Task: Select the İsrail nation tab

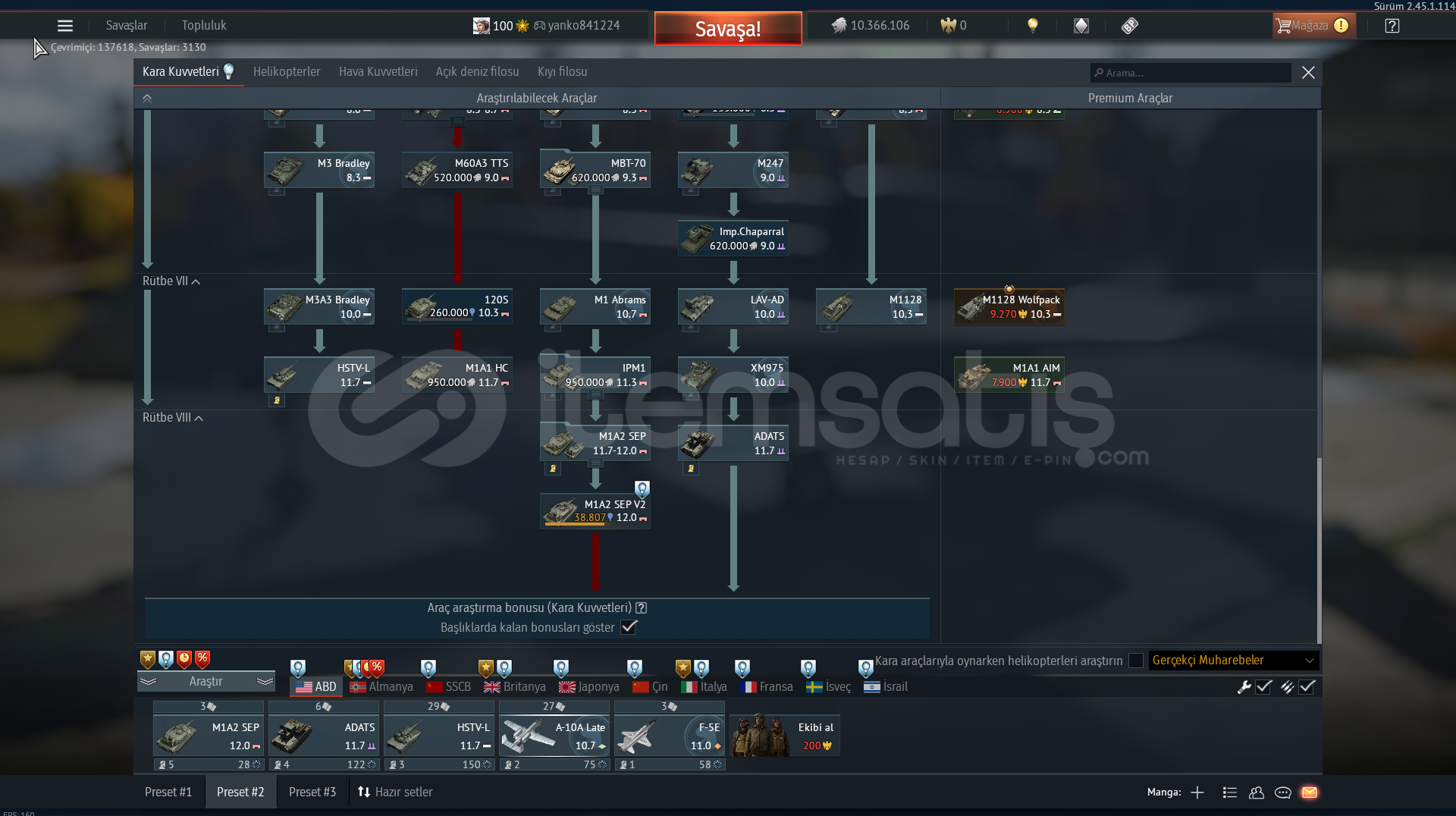Action: pos(886,687)
